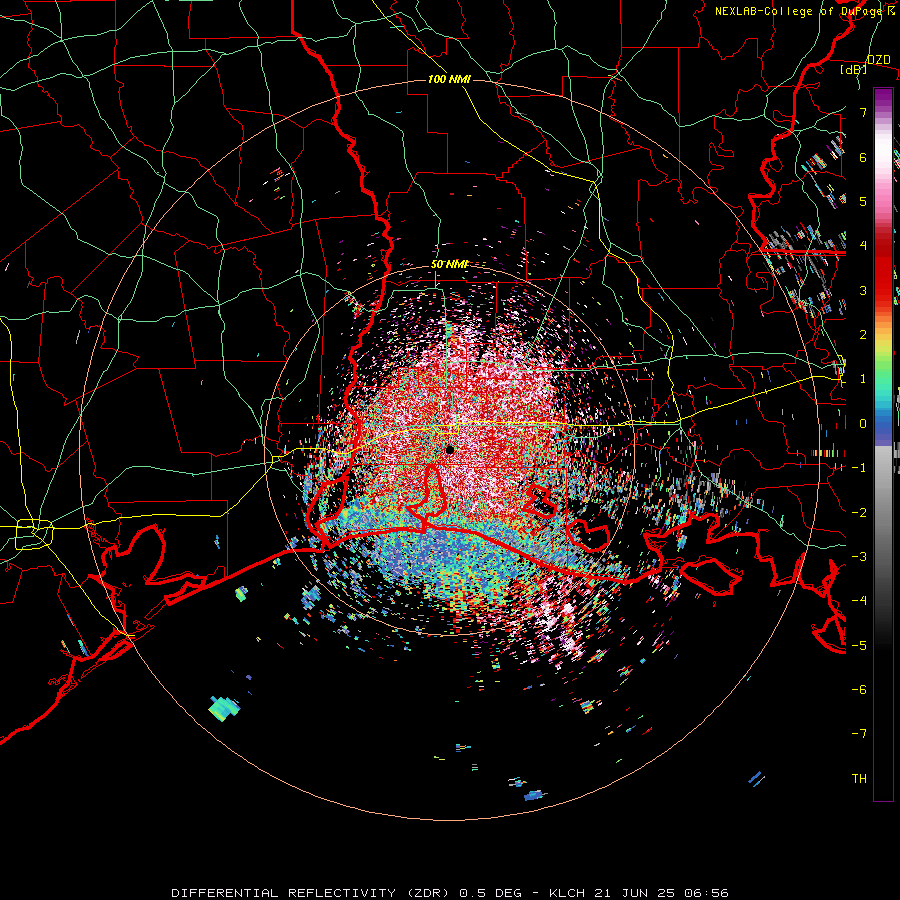Click the black KLCH radar site dot
This screenshot has height=900, width=900.
(x=450, y=450)
